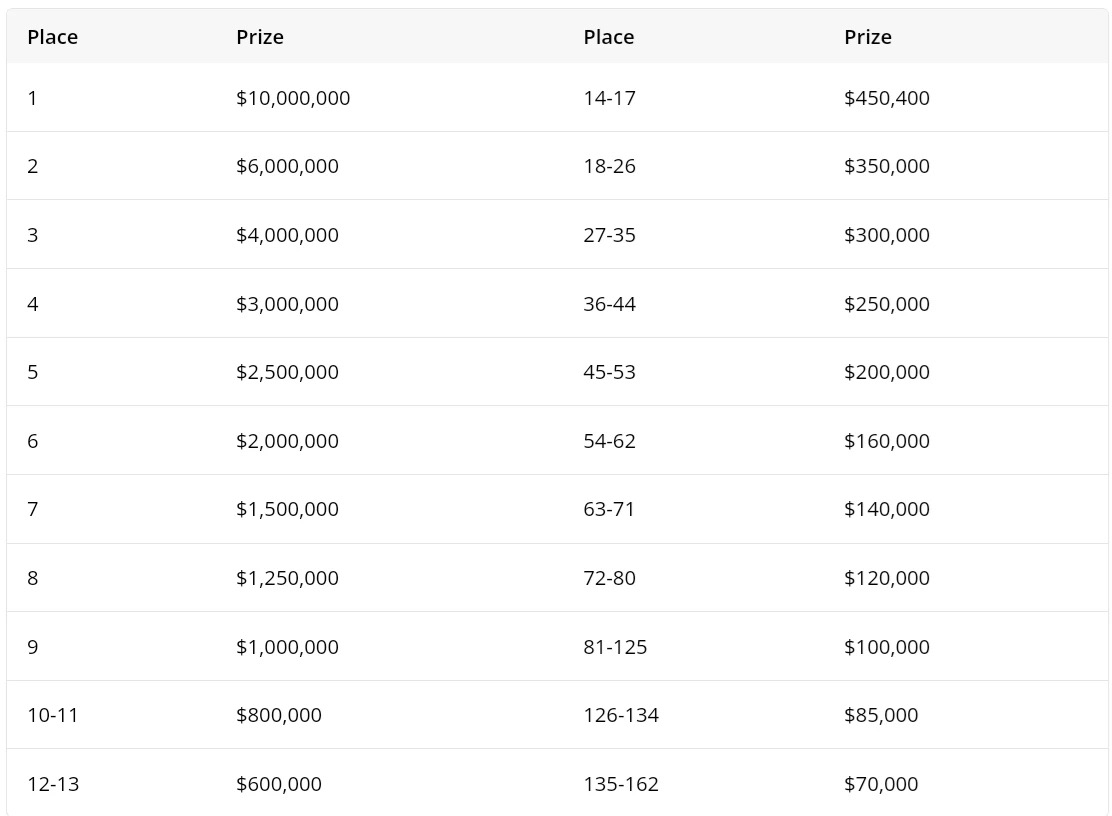Click the 54-62 place range
This screenshot has width=1112, height=816.
tap(609, 441)
